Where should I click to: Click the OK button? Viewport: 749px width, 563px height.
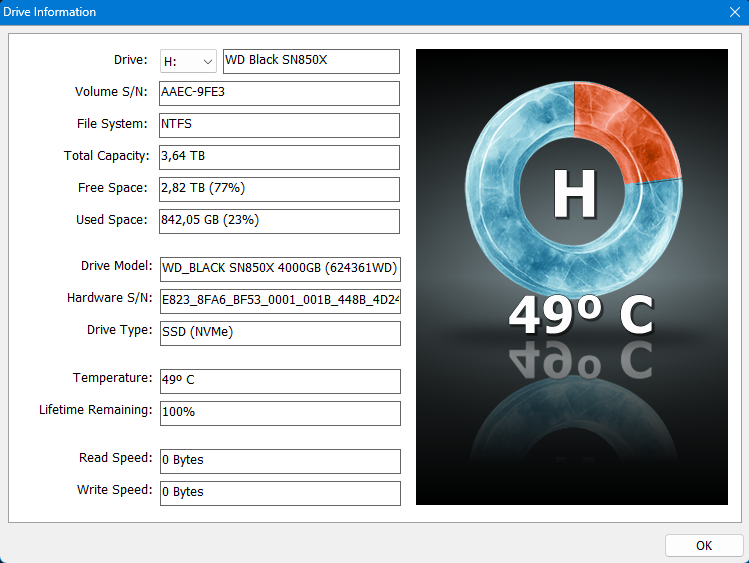point(704,545)
